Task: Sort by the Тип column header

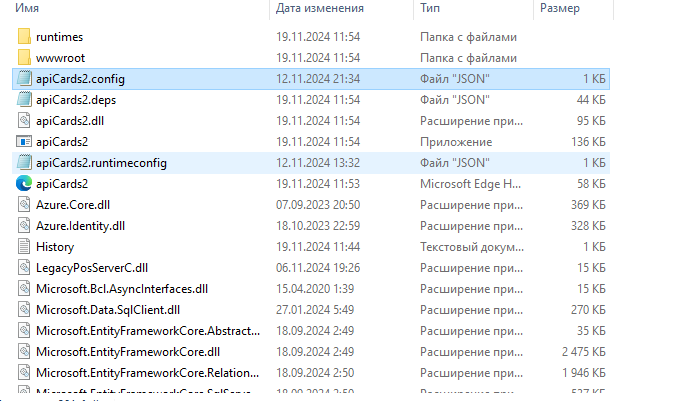Action: tap(430, 8)
